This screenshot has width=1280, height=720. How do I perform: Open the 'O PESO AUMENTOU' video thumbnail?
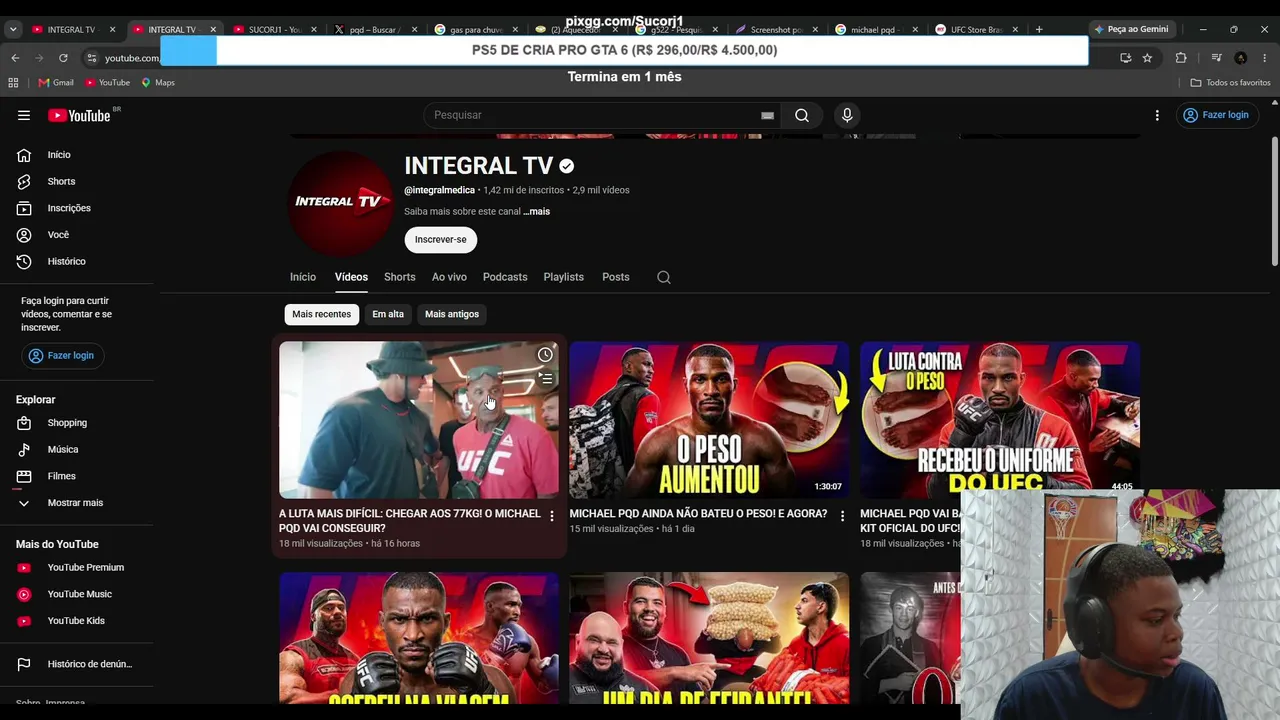(709, 420)
